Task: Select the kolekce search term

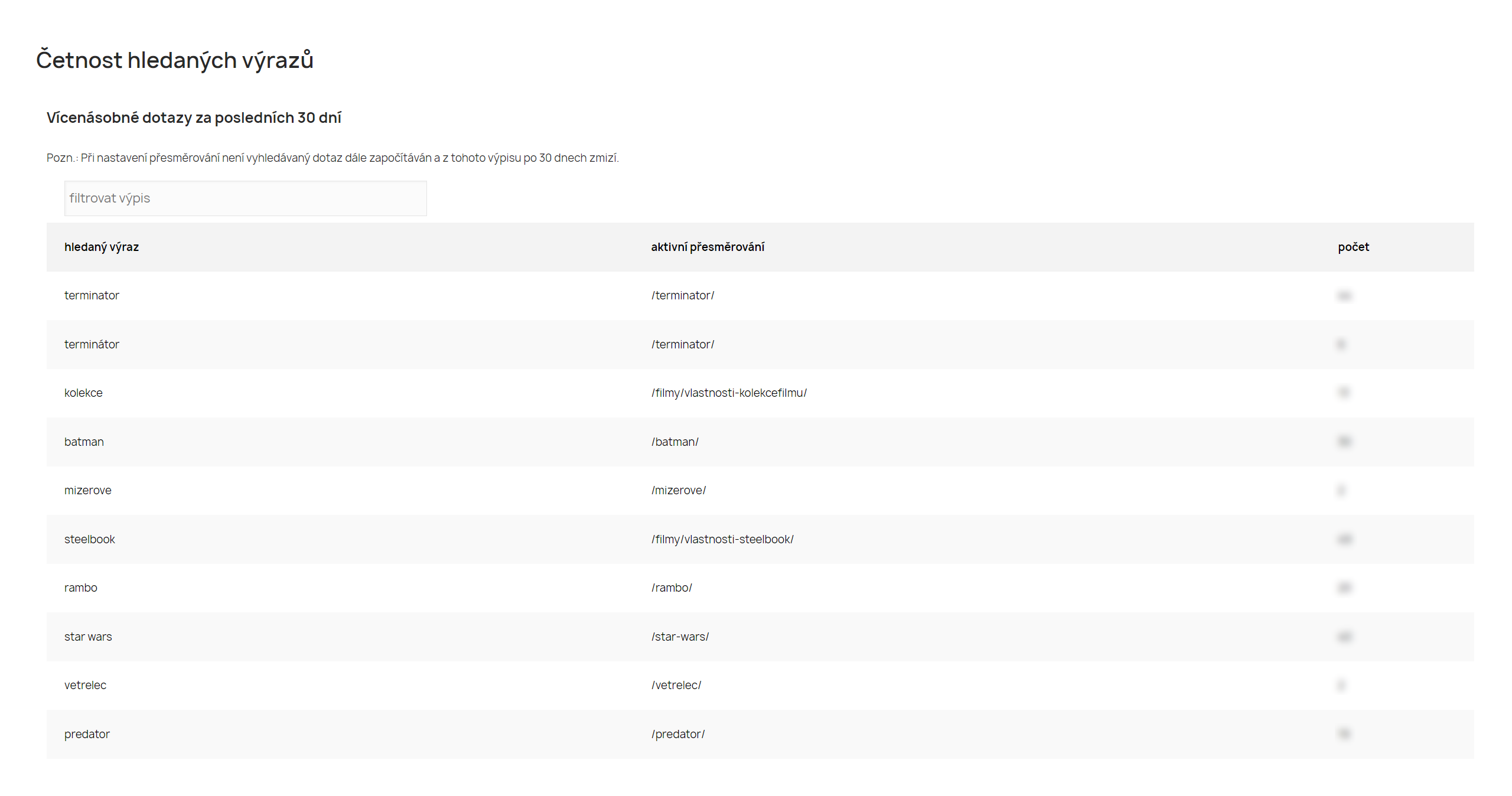Action: [83, 393]
